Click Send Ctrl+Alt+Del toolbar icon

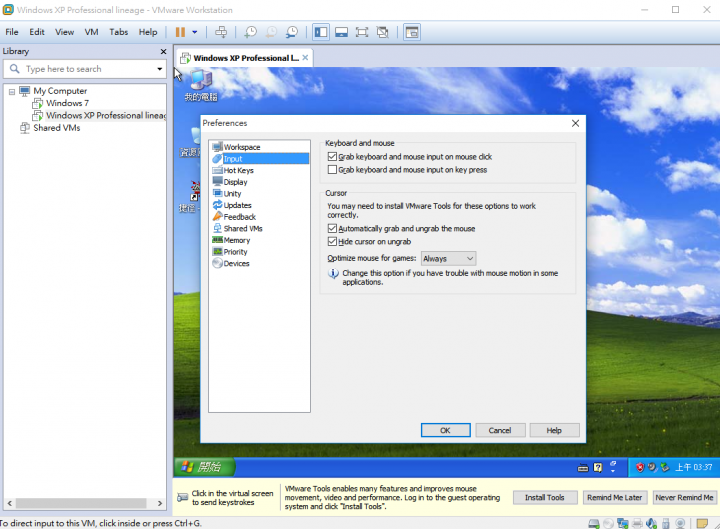click(221, 32)
